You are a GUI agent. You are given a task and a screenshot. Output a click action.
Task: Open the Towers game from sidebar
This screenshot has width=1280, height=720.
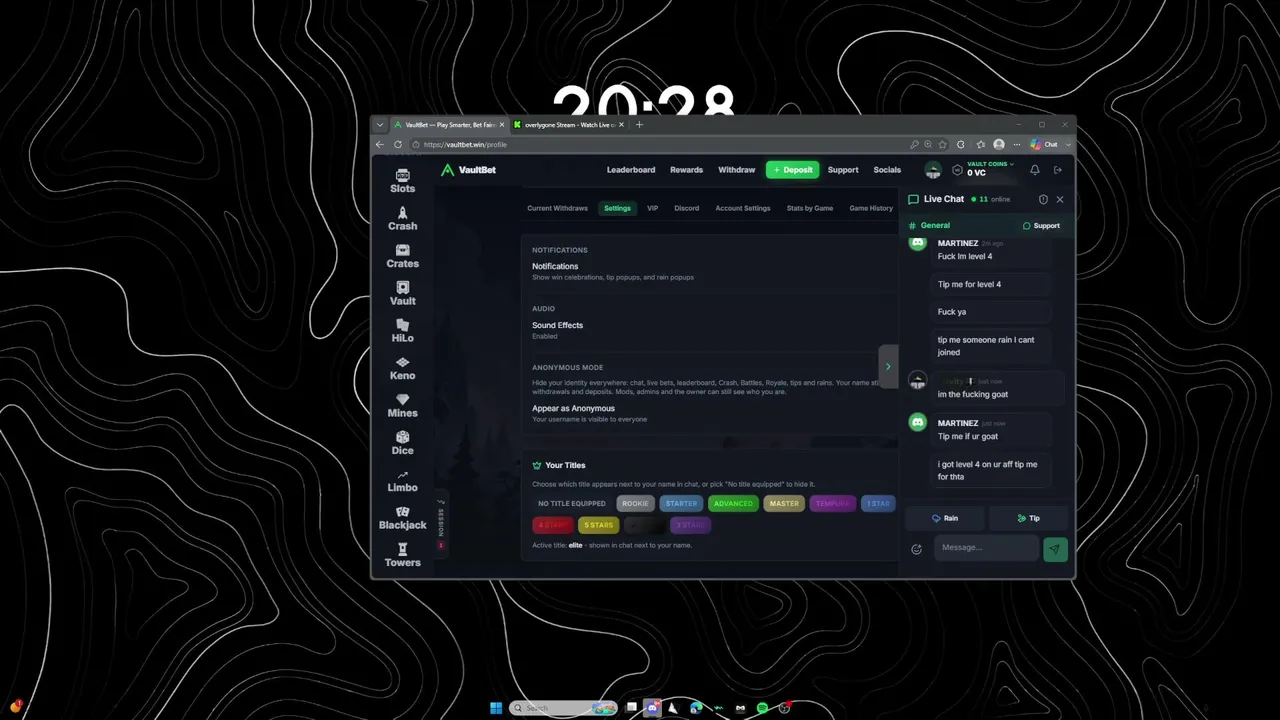tap(402, 556)
